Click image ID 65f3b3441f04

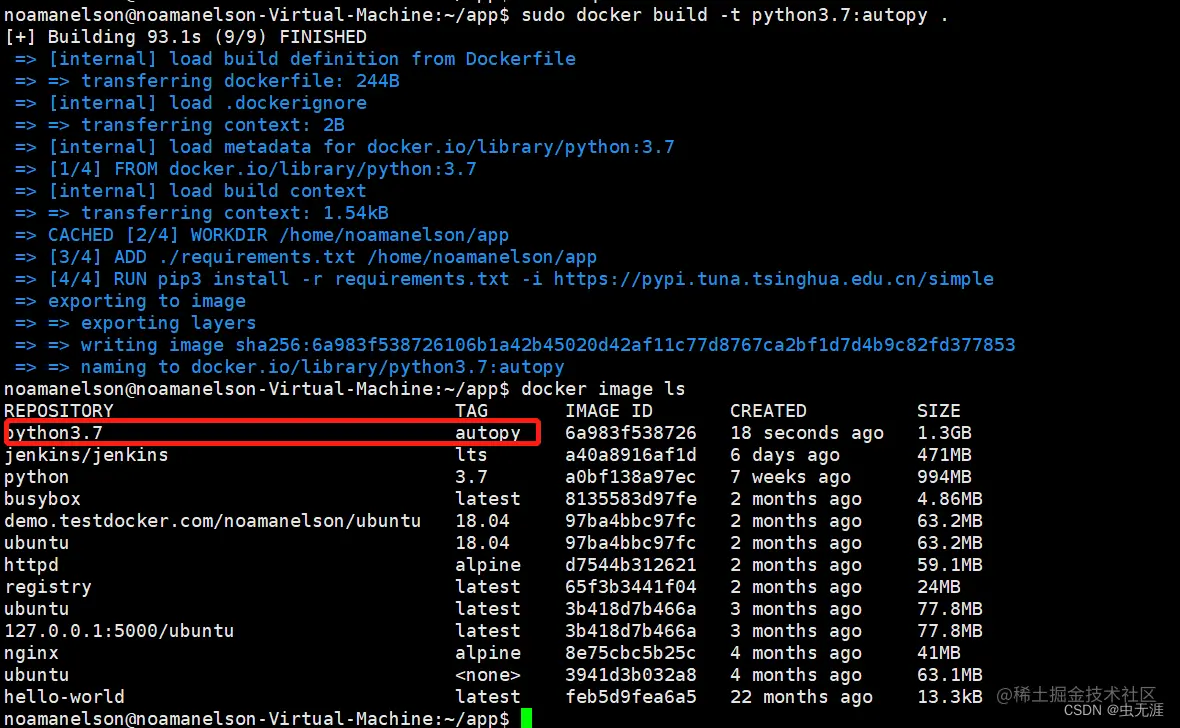pyautogui.click(x=631, y=586)
